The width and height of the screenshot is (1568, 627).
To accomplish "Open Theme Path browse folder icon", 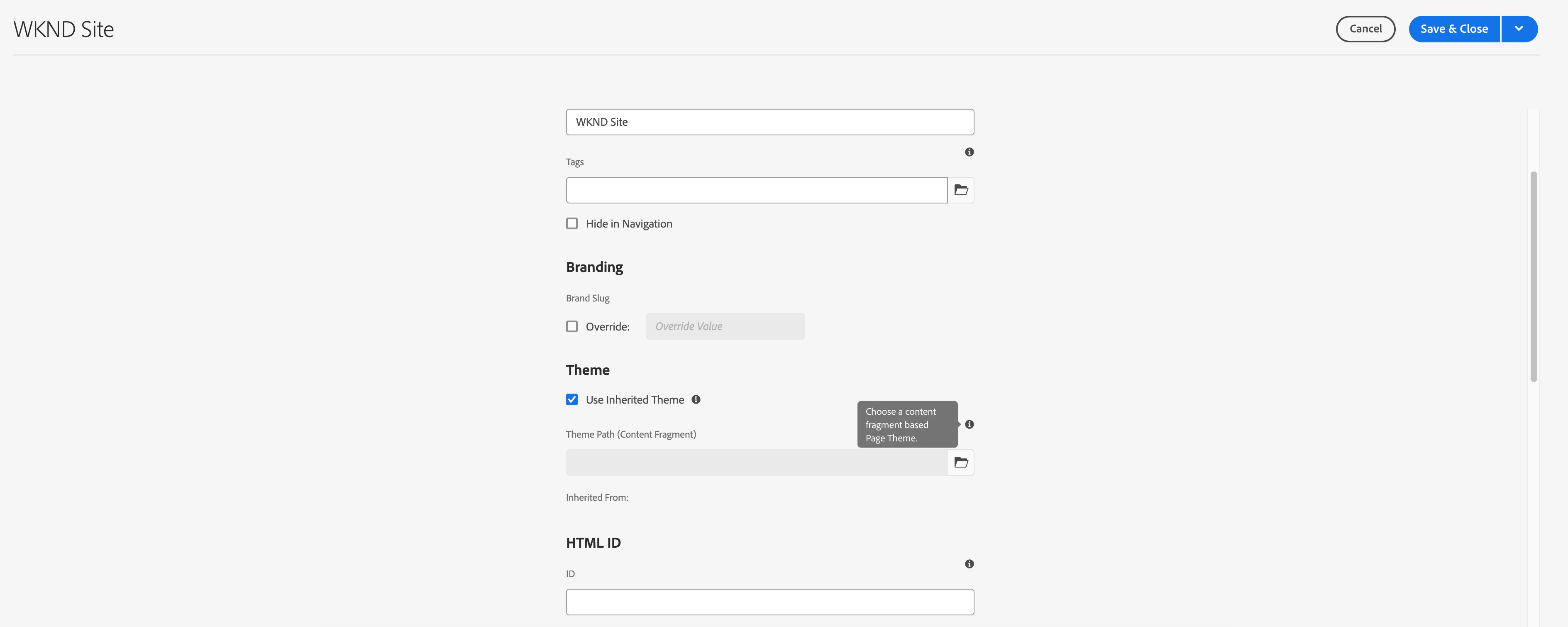I will (960, 463).
